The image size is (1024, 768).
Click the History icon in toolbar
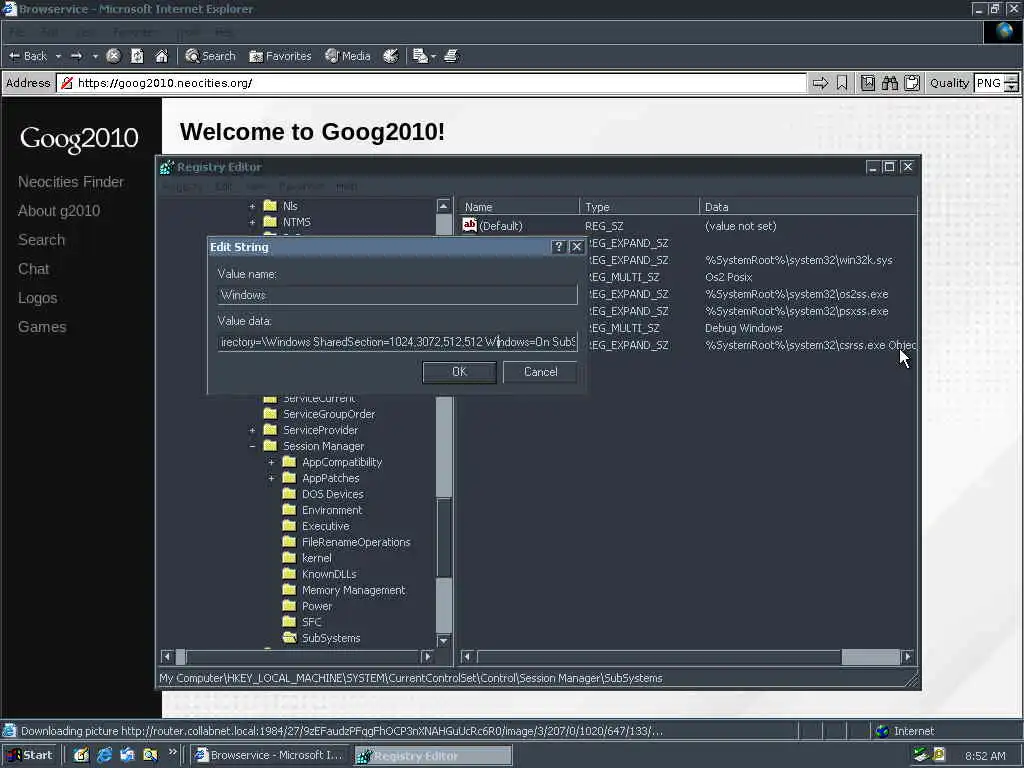[x=391, y=56]
